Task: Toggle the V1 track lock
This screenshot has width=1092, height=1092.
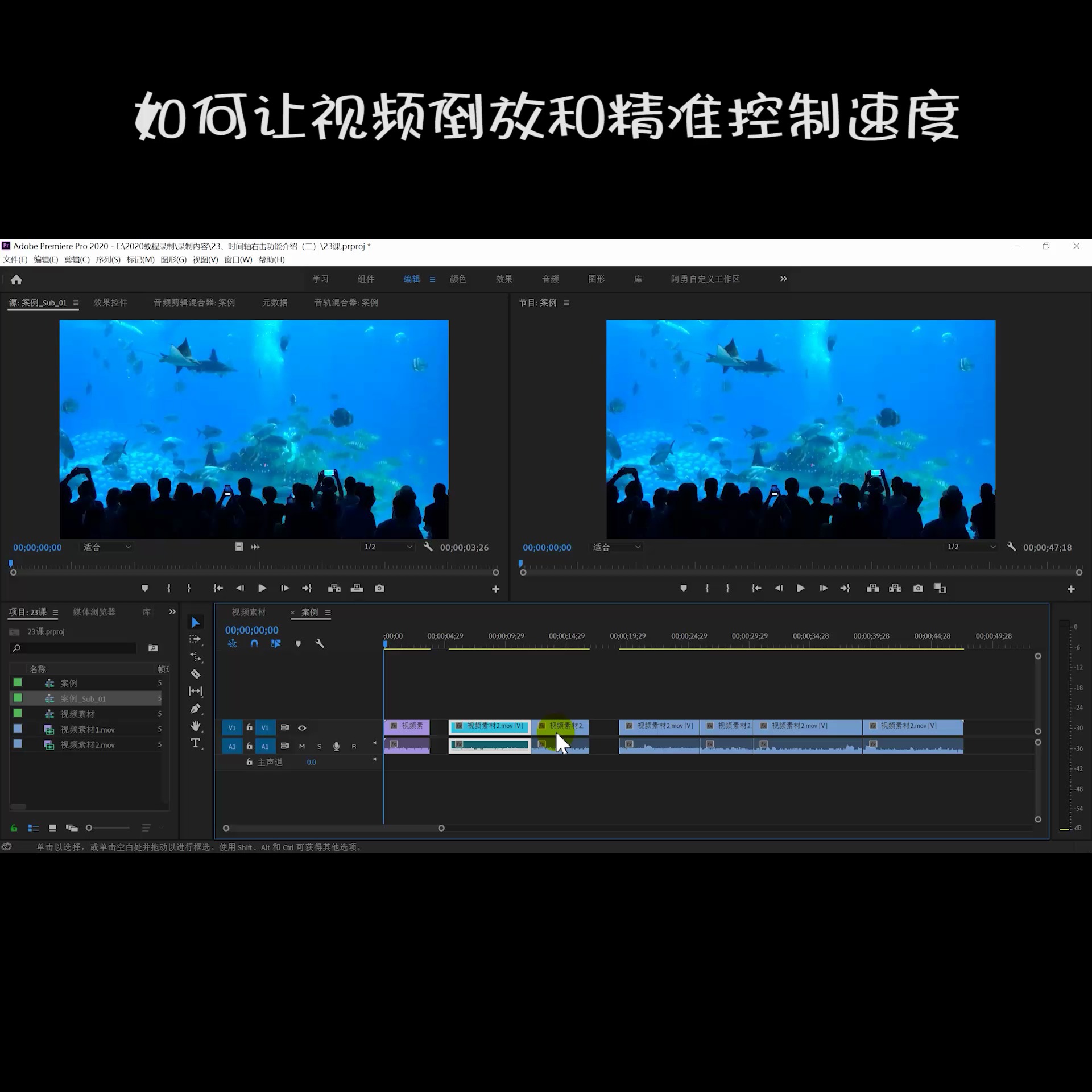Action: 249,727
